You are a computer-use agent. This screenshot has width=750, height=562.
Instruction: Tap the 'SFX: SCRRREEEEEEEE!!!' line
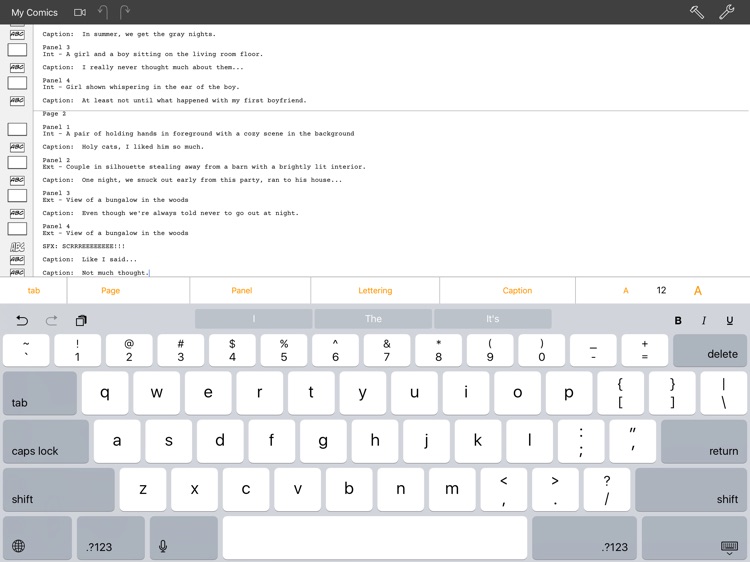84,246
